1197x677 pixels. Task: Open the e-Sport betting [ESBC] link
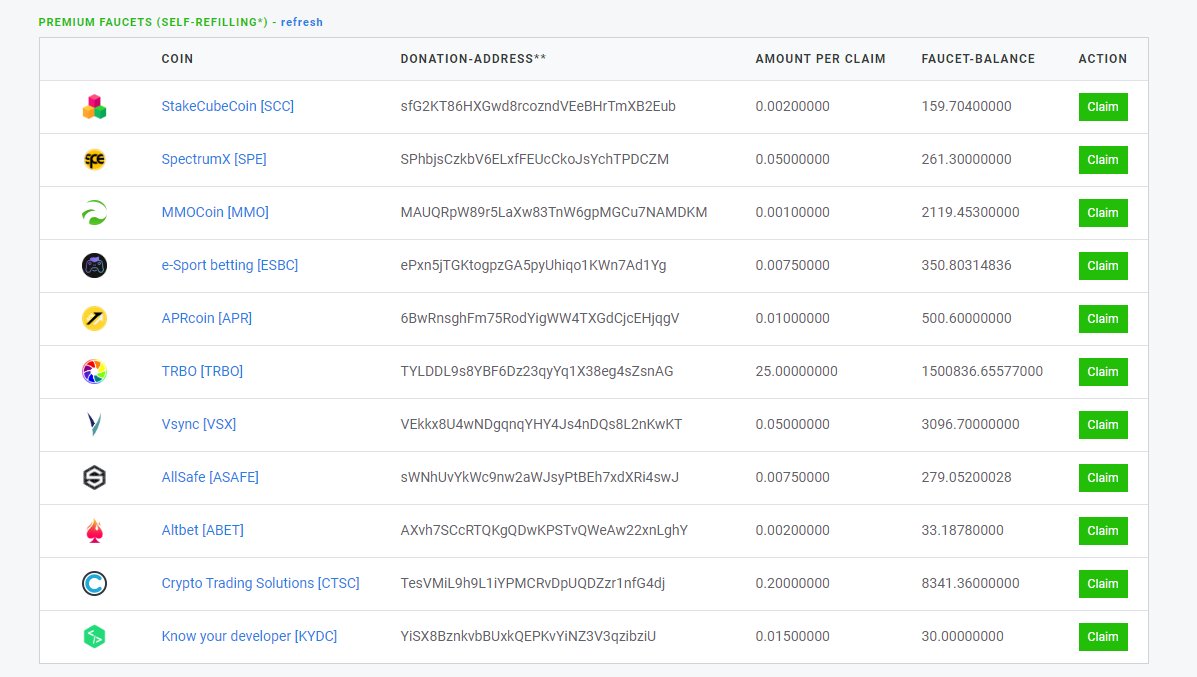click(x=230, y=265)
